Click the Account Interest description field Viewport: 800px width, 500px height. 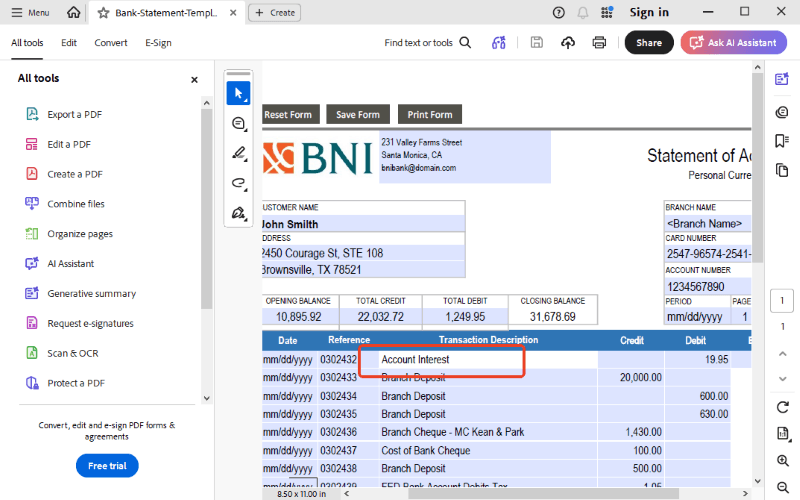[488, 360]
